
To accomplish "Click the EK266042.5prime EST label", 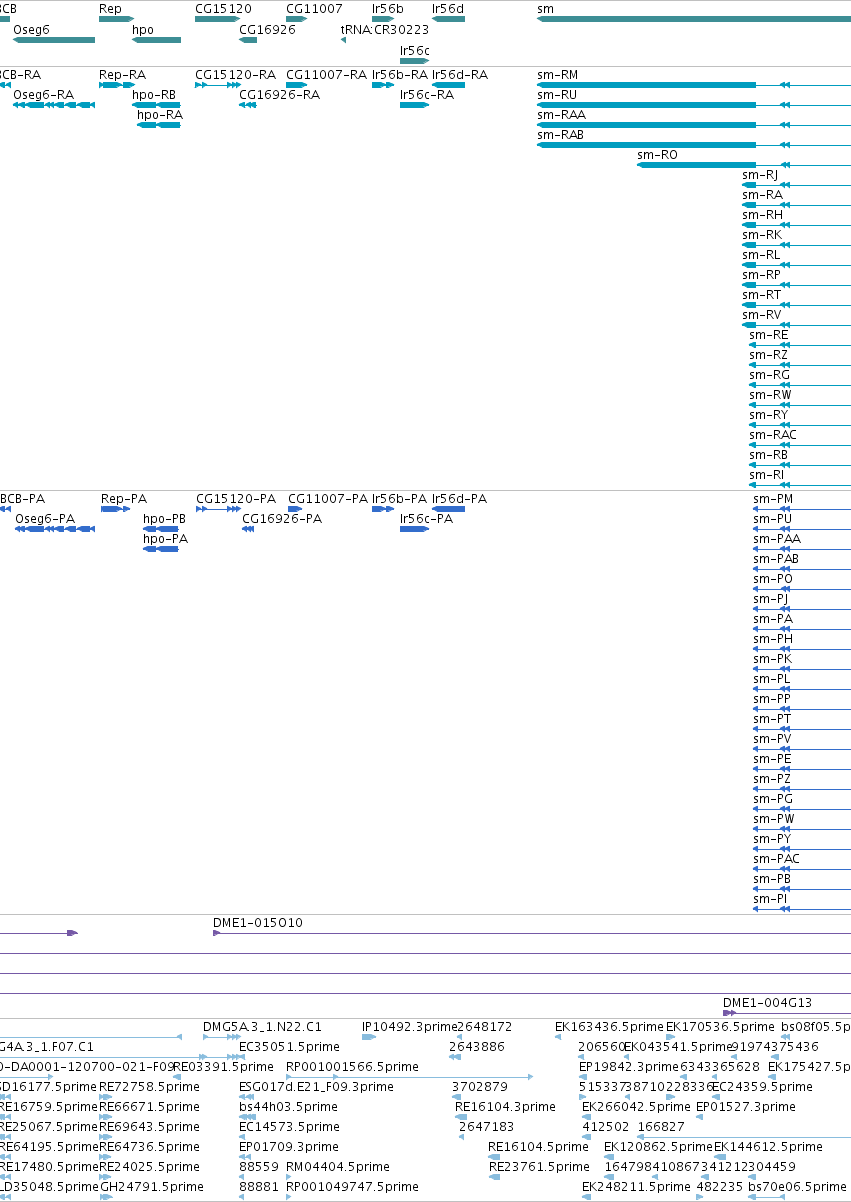I will point(636,1107).
